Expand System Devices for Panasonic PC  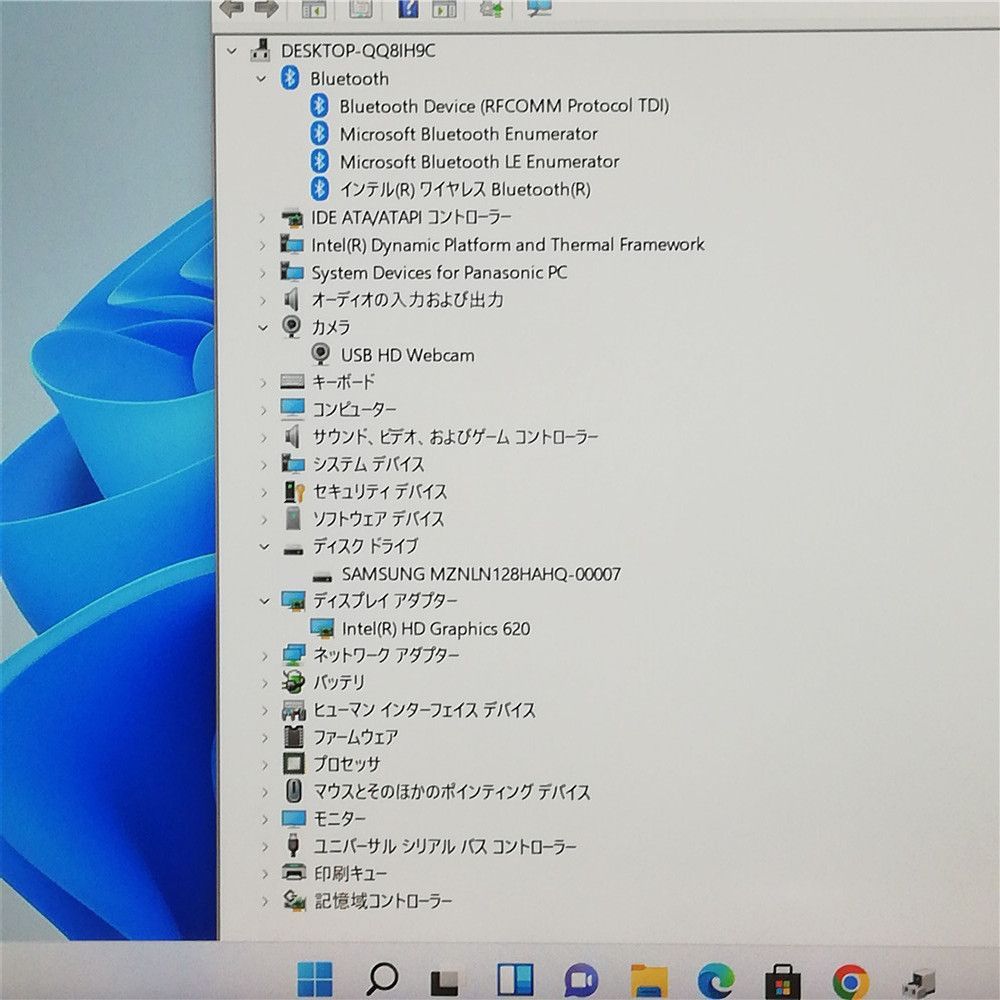click(x=262, y=273)
